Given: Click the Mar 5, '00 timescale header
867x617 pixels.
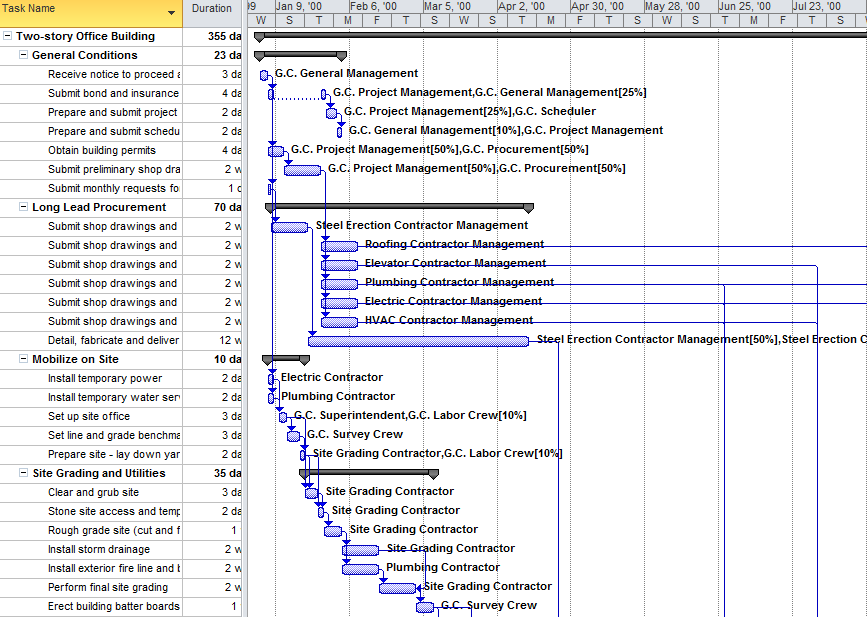Looking at the screenshot, I should [x=446, y=6].
